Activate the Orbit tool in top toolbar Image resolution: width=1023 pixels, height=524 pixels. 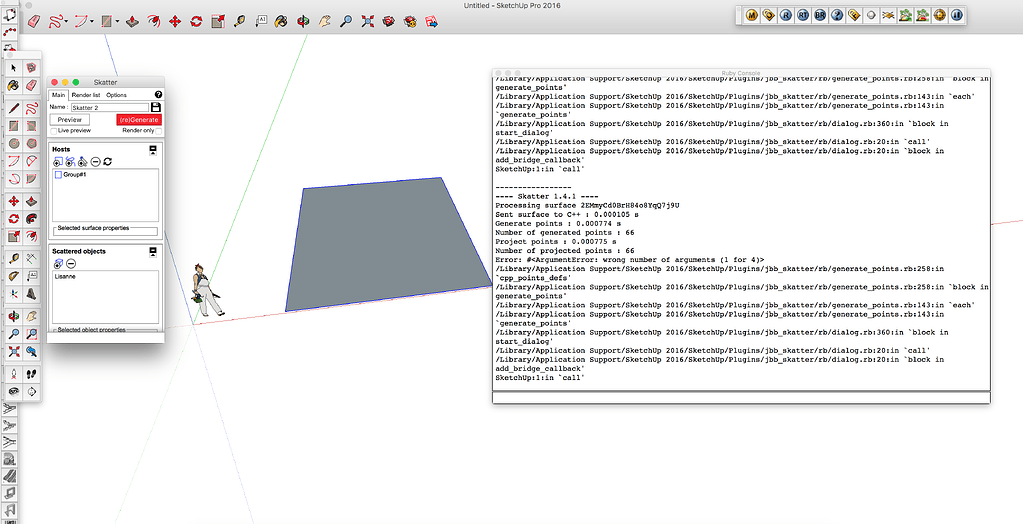[303, 22]
